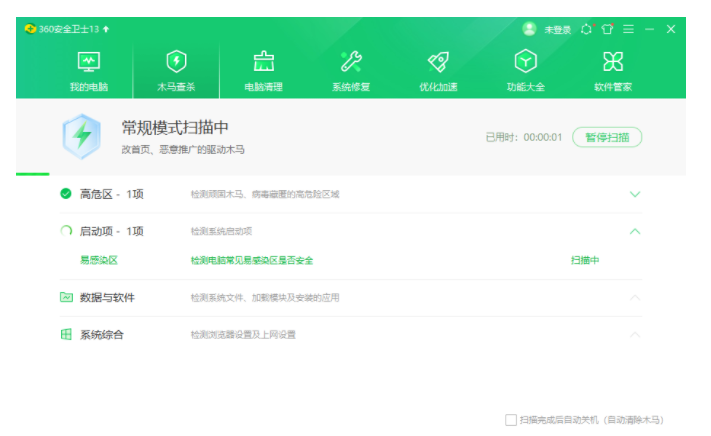Screen dimensions: 711x436
Task: Switch to 木马查杀 tab
Action: coord(176,71)
